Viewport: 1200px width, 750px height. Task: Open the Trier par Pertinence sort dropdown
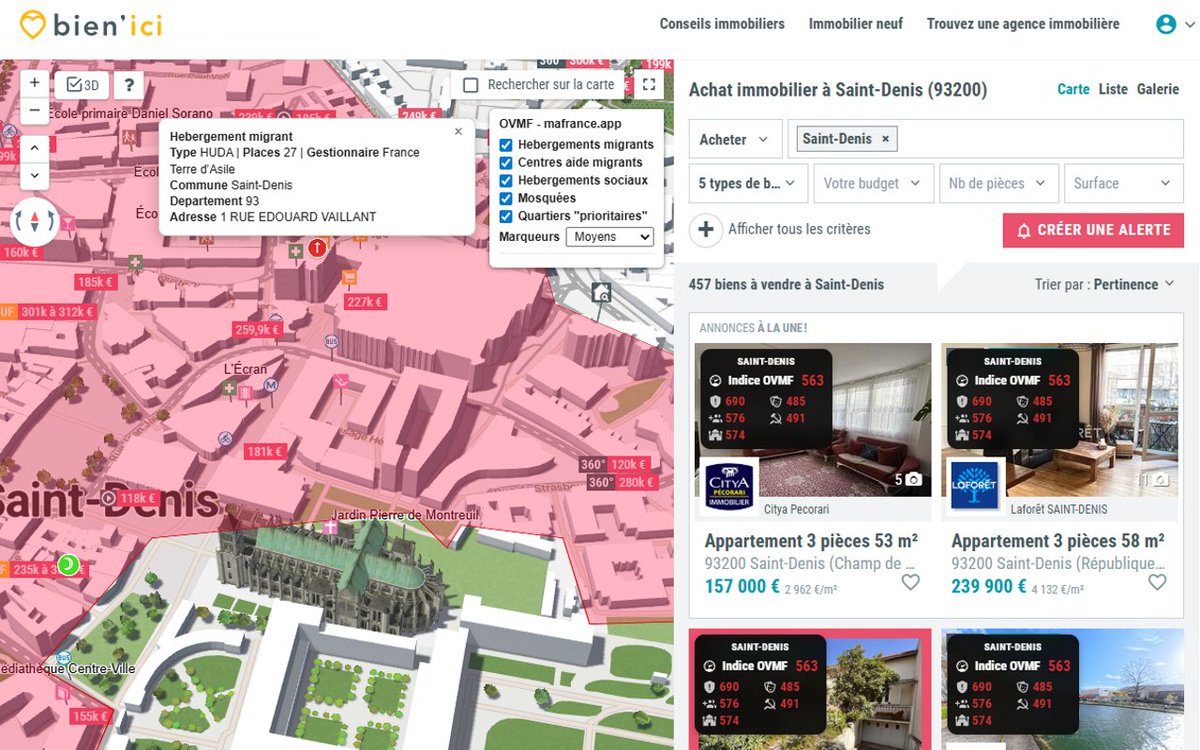click(1104, 284)
